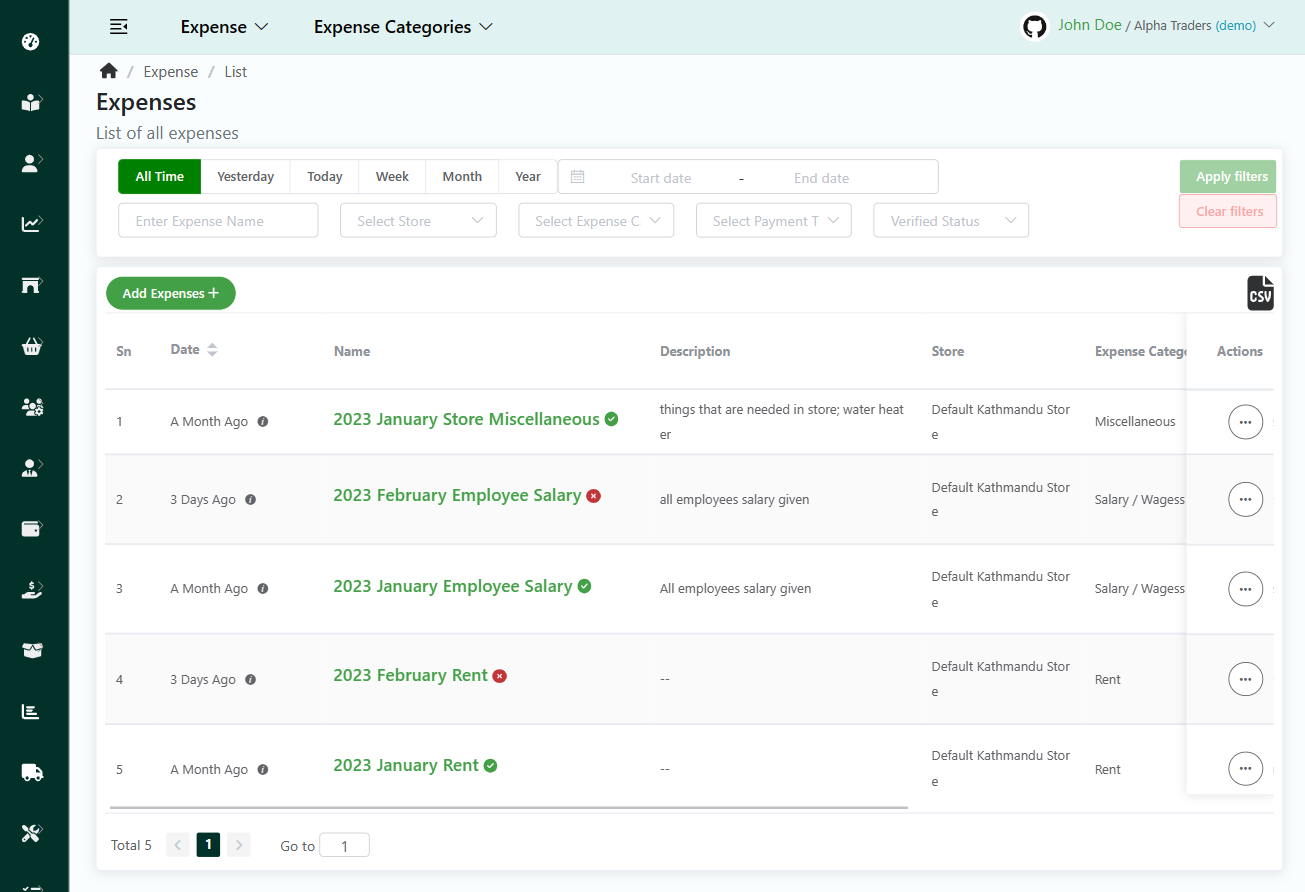
Task: Select the Month filter
Action: tap(462, 176)
